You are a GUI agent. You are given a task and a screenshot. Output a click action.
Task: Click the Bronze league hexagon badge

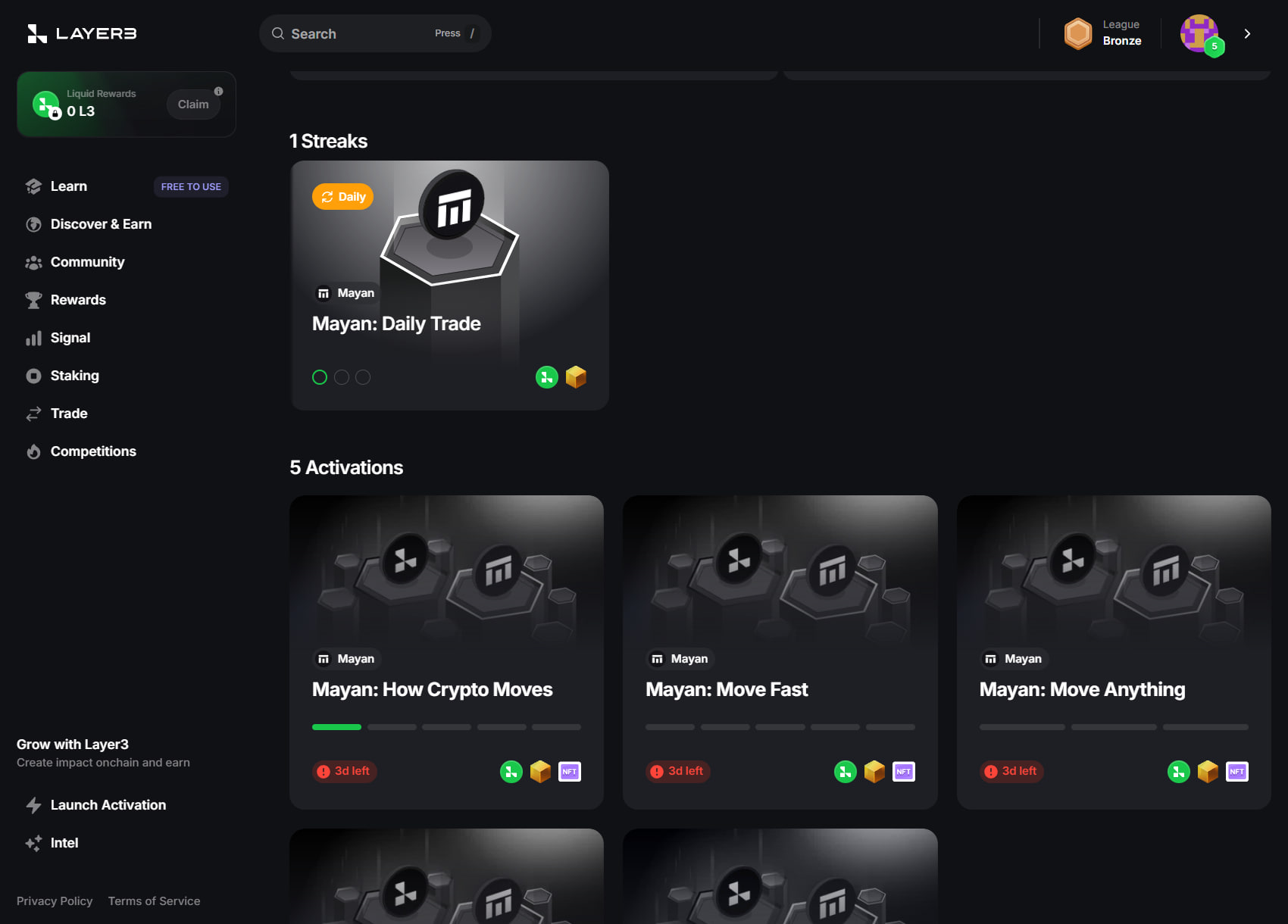[x=1077, y=33]
